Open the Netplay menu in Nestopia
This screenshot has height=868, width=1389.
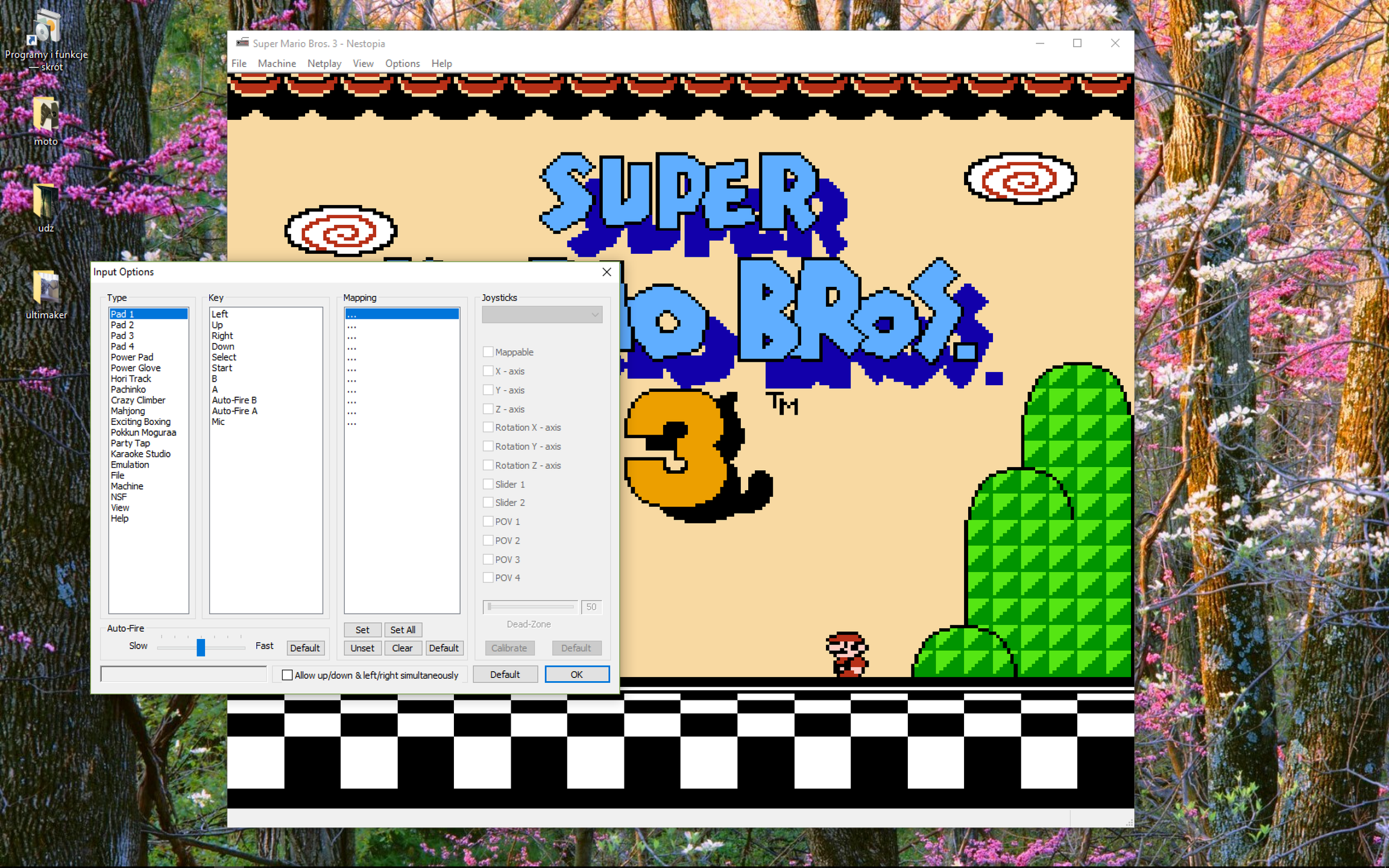tap(324, 63)
